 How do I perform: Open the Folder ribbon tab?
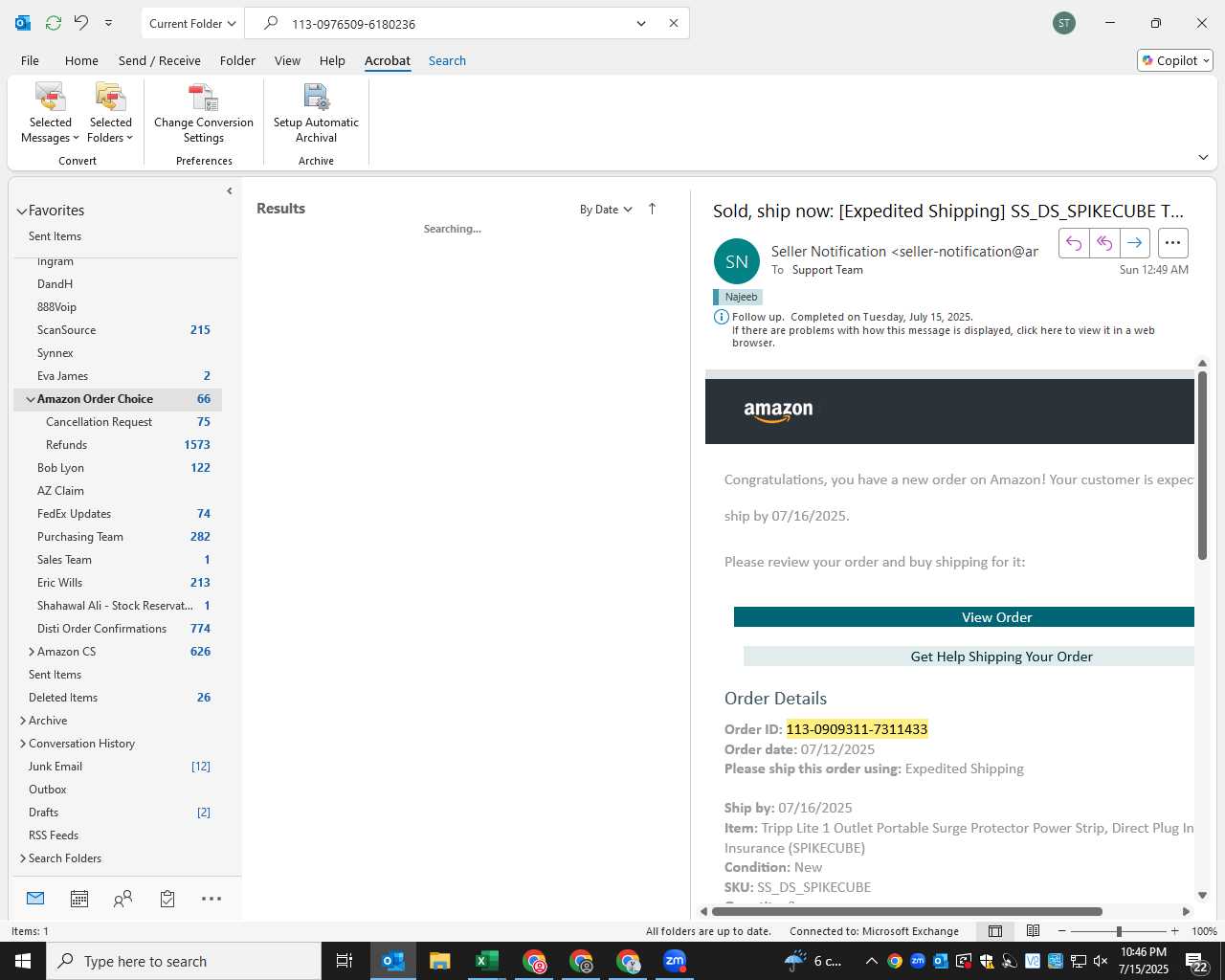(x=237, y=60)
